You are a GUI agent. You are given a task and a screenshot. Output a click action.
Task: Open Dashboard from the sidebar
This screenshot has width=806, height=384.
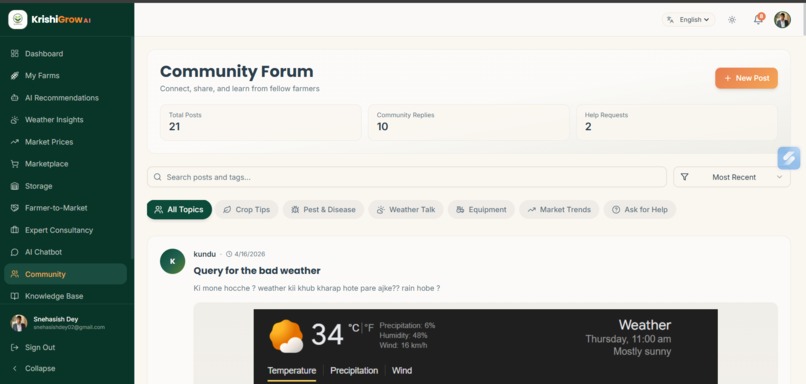(66, 53)
